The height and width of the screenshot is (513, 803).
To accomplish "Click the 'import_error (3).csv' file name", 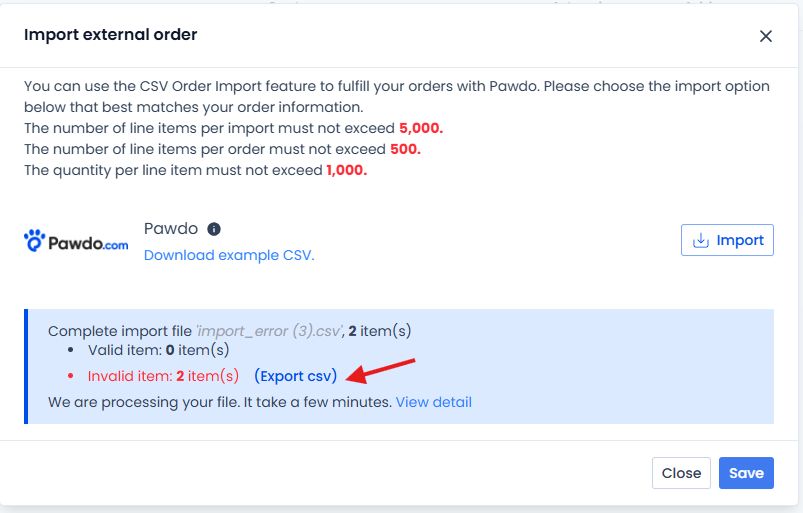I will pos(269,331).
